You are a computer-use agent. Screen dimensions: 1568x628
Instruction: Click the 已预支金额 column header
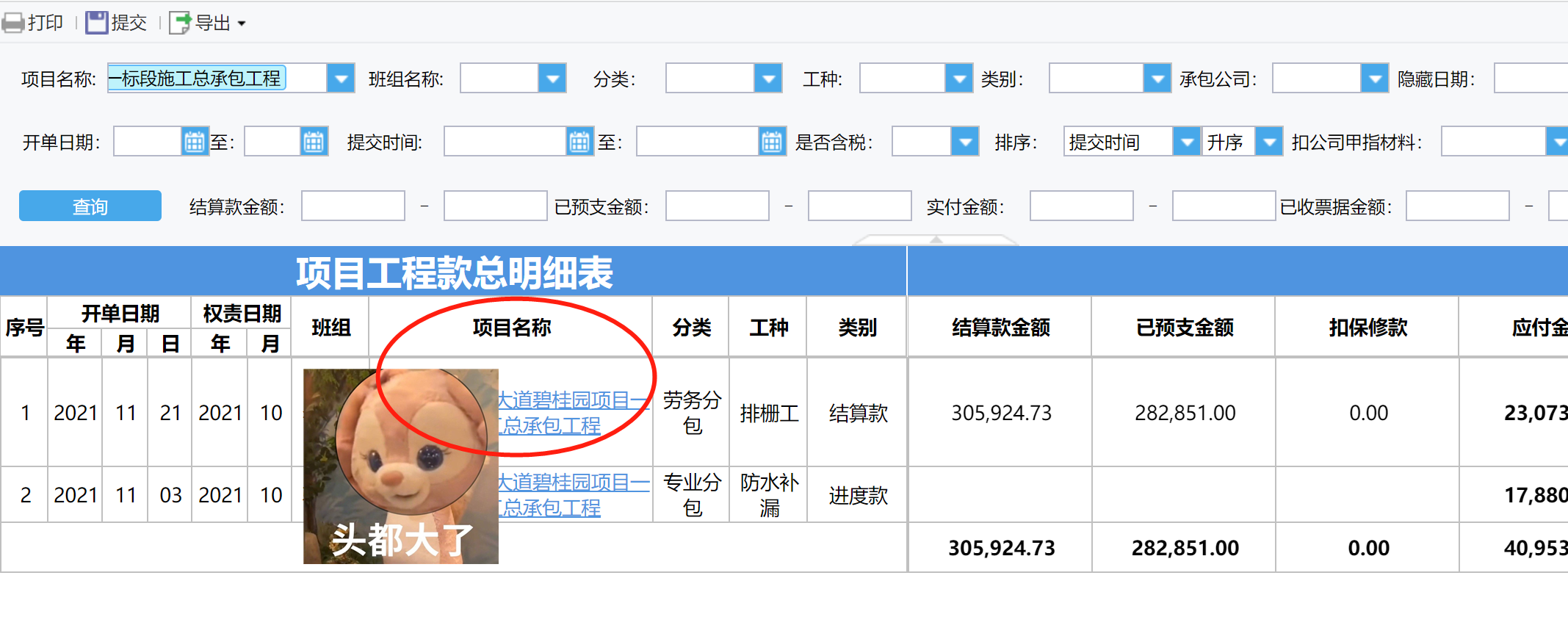pyautogui.click(x=1184, y=328)
